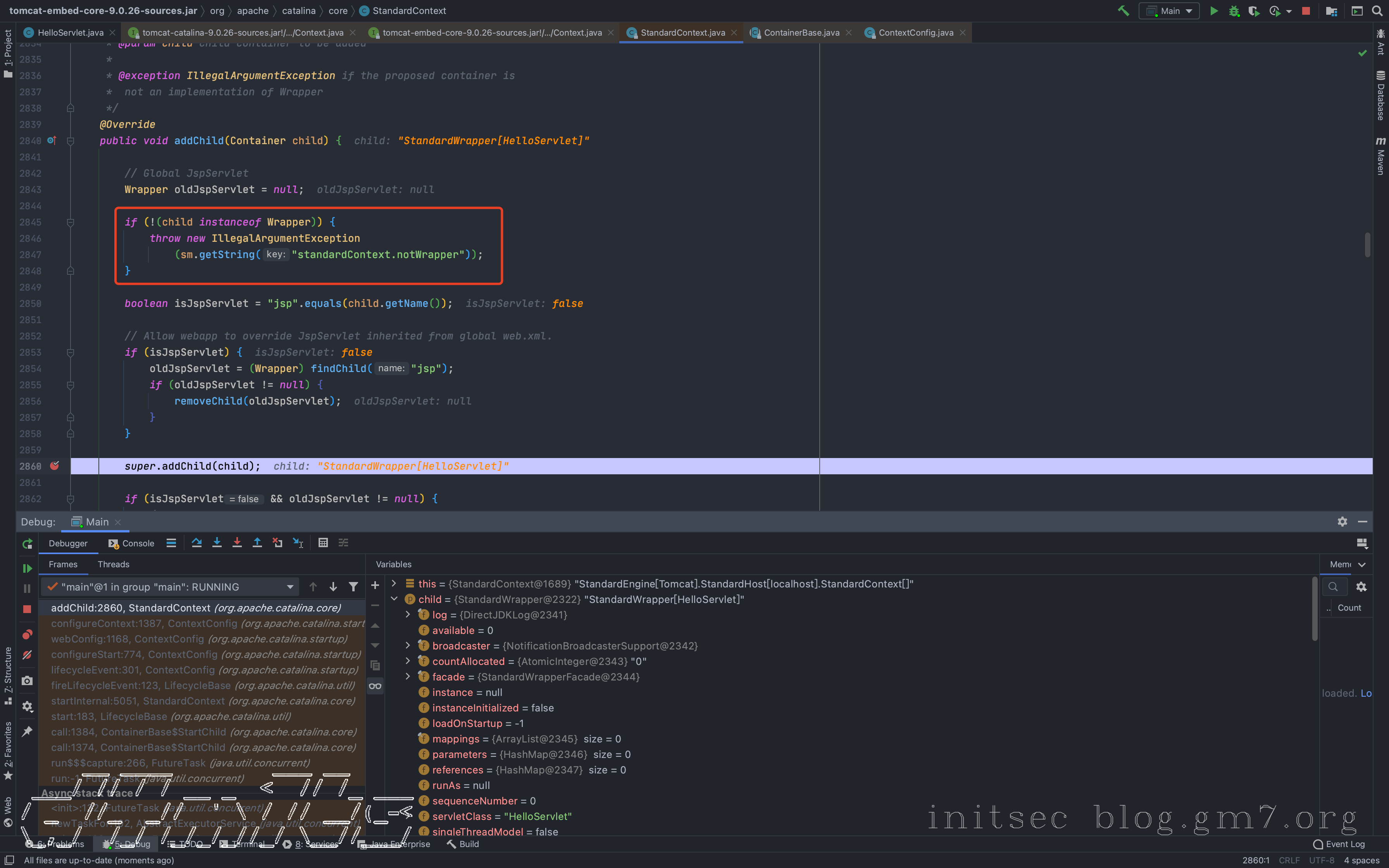Click the Step Into blue arrow icon
1389x868 pixels.
pos(217,542)
